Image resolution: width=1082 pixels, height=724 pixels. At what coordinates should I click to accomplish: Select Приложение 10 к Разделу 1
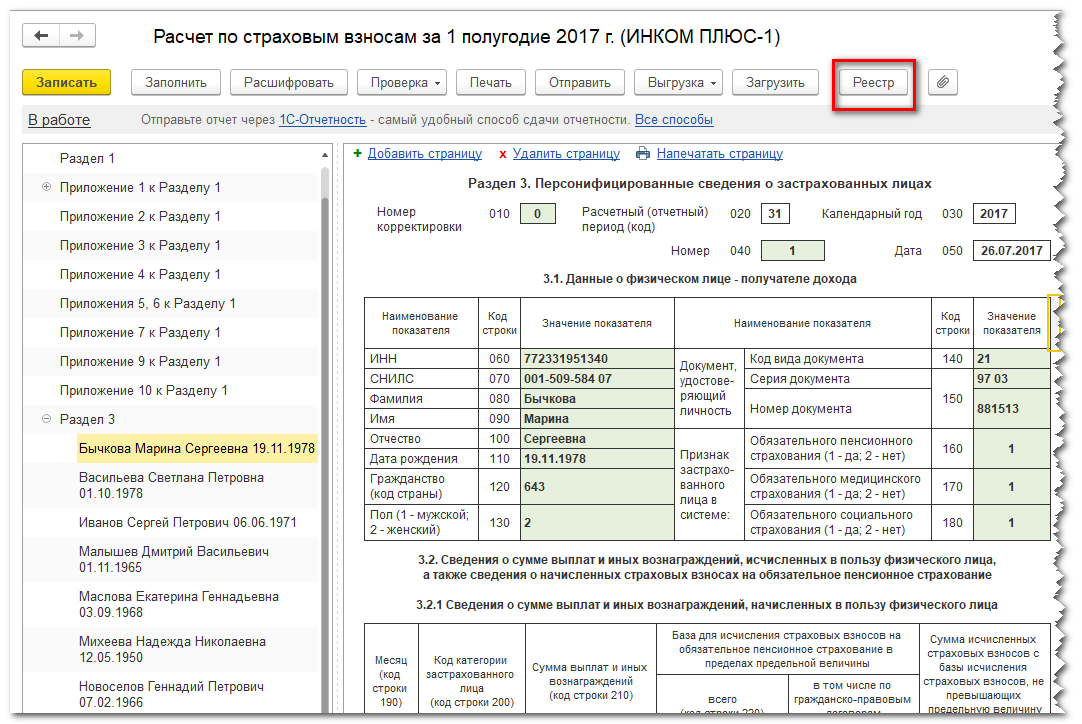144,390
